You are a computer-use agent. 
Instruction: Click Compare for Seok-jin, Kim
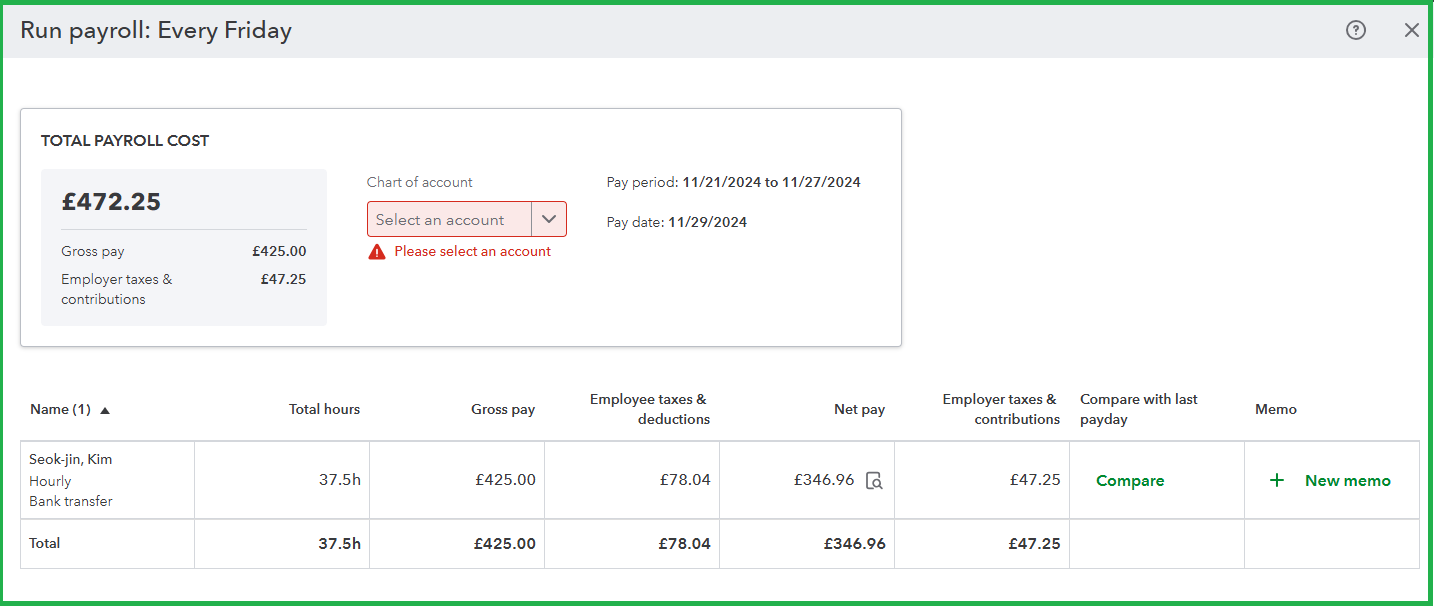point(1130,480)
